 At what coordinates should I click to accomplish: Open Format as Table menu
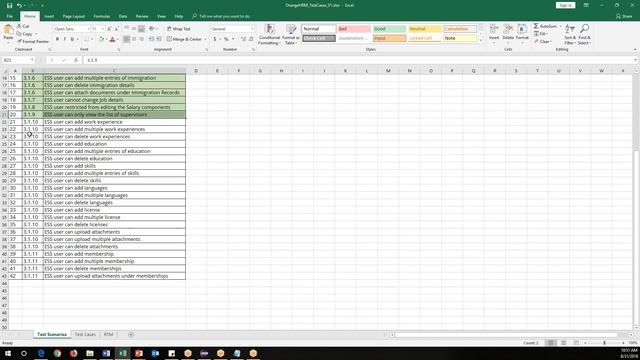point(291,35)
